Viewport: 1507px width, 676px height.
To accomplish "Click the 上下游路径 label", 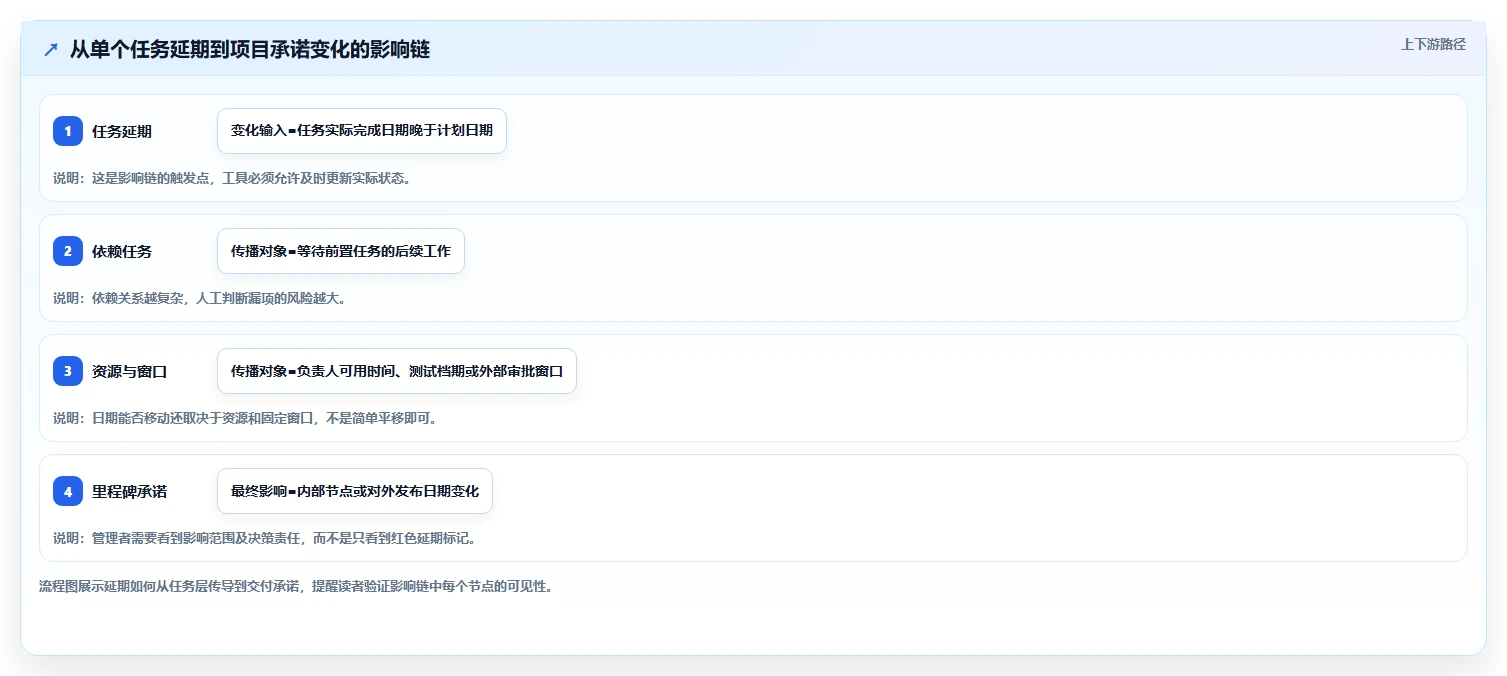I will [x=1433, y=44].
